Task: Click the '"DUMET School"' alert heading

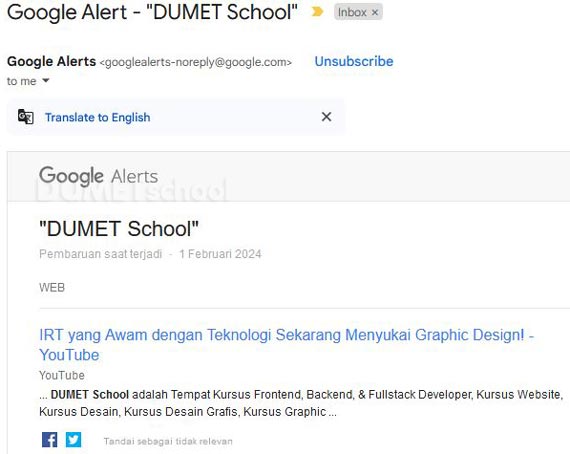Action: pyautogui.click(x=119, y=229)
